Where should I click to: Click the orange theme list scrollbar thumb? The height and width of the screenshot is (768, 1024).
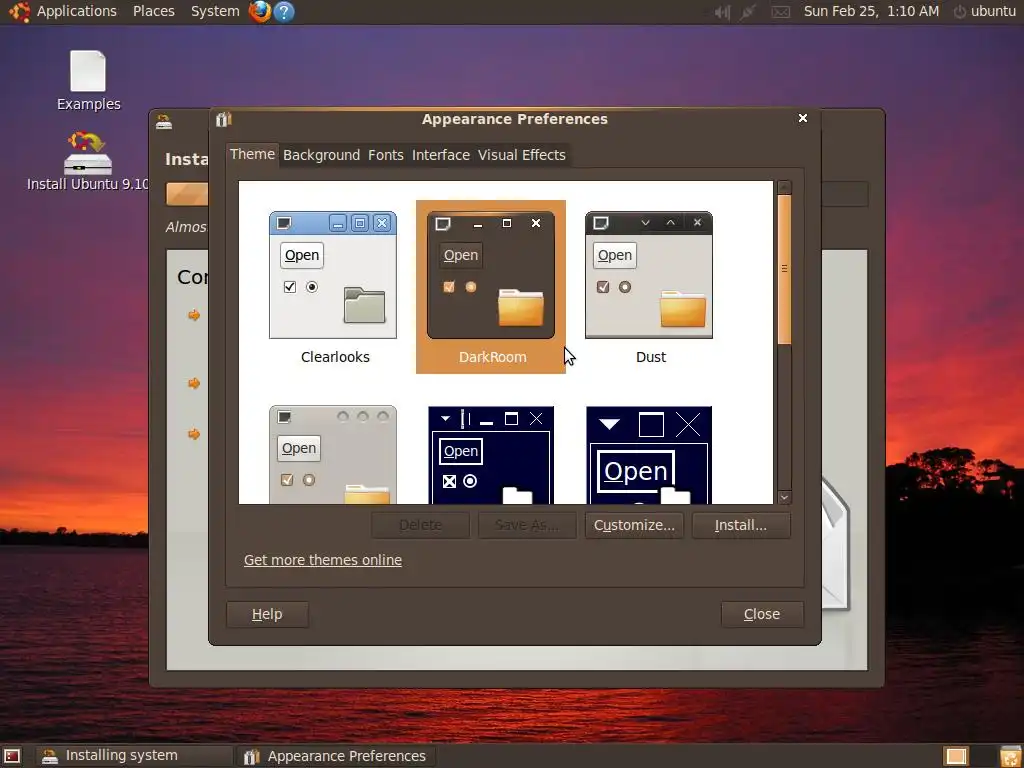(784, 269)
